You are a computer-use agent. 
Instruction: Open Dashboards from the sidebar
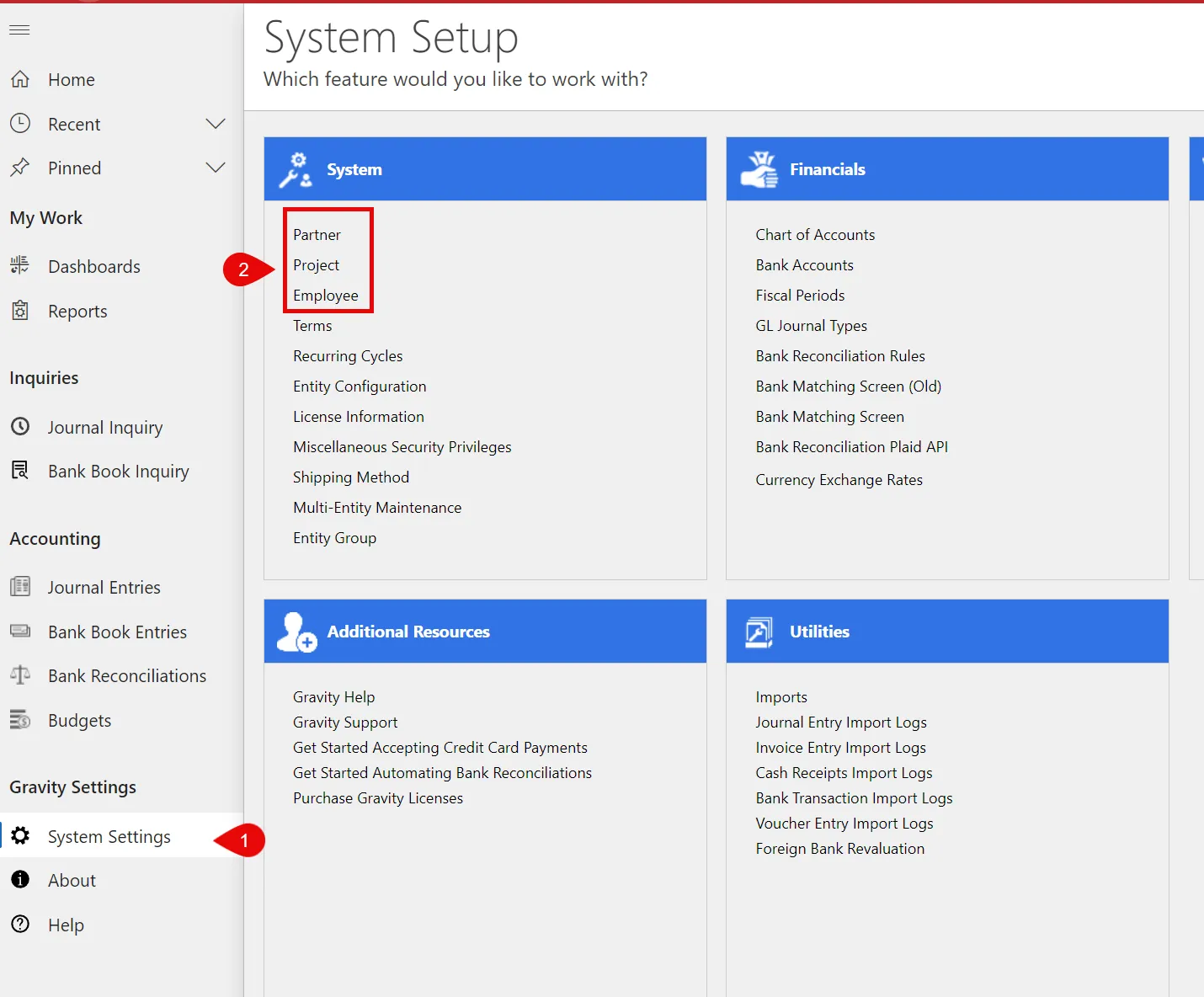coord(94,267)
